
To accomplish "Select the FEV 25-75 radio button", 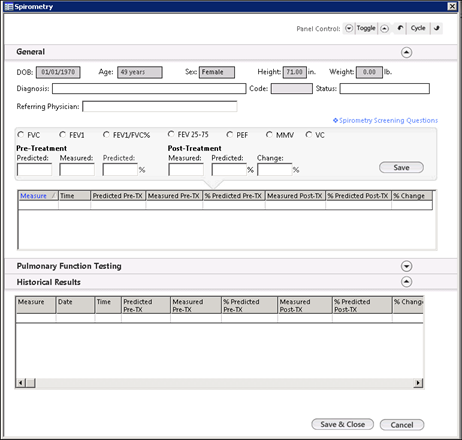I will [171, 134].
